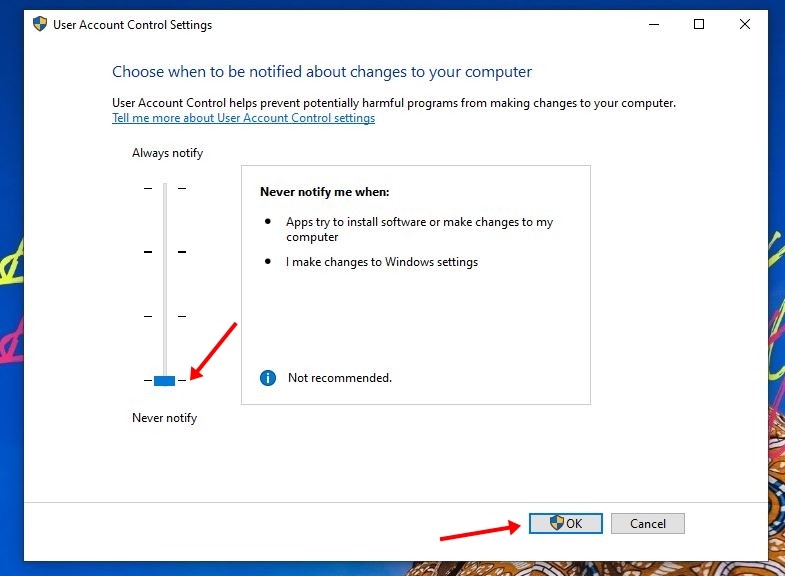The width and height of the screenshot is (785, 576).
Task: Click the UAC shield icon in title bar
Action: (x=40, y=24)
